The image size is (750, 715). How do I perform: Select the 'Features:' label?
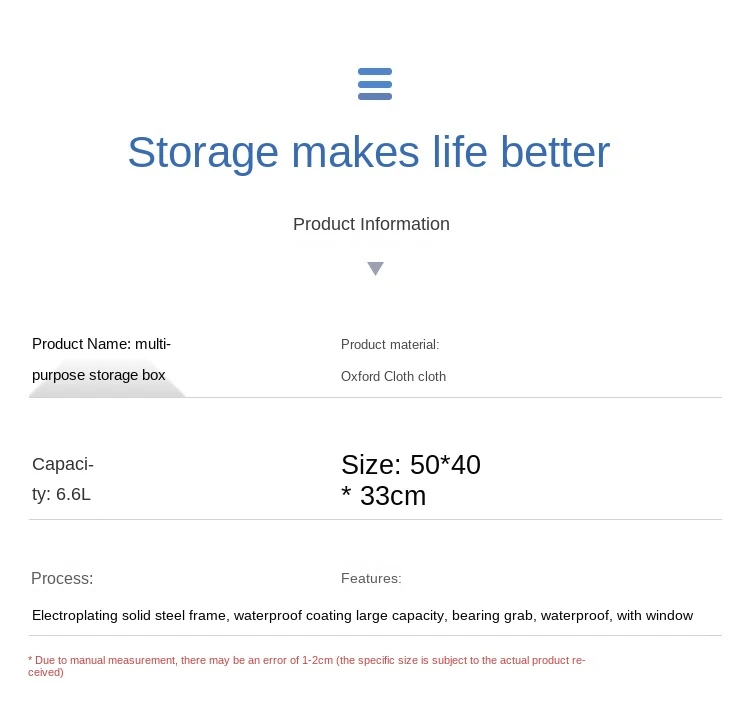click(x=371, y=578)
